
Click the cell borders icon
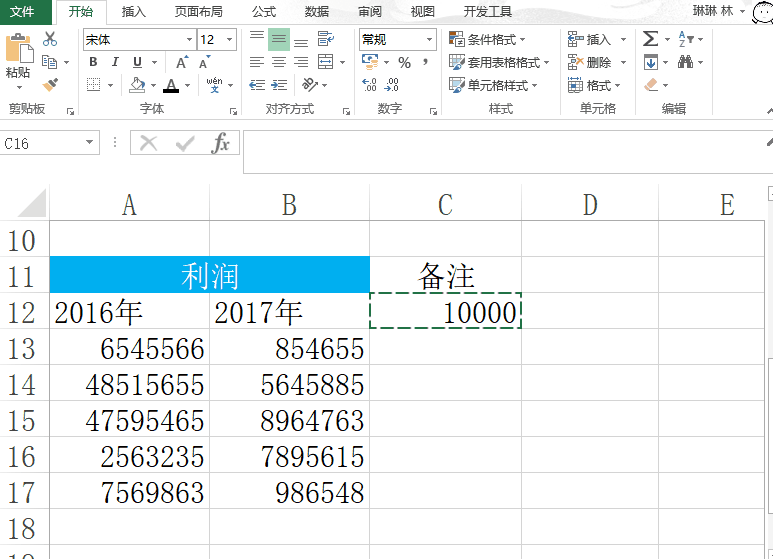click(94, 85)
